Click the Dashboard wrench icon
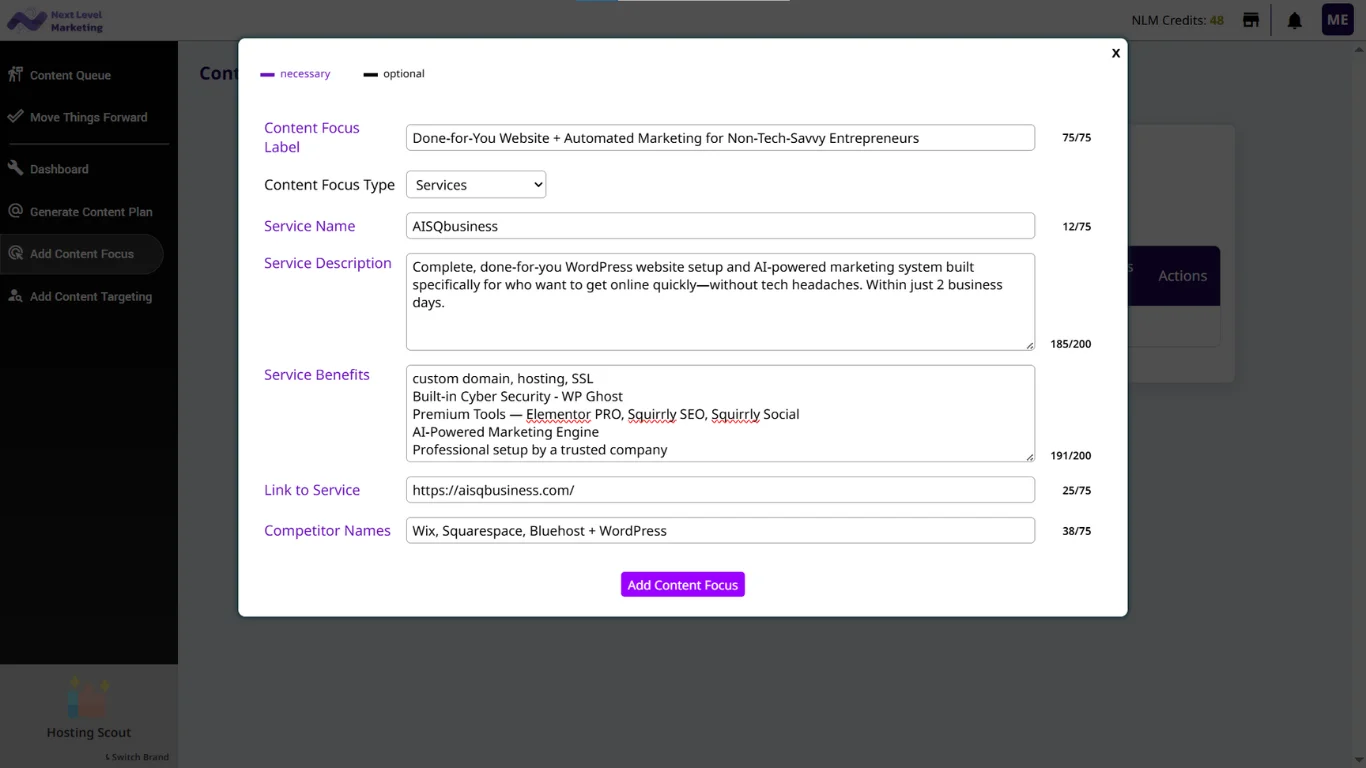This screenshot has width=1366, height=768. [x=15, y=169]
